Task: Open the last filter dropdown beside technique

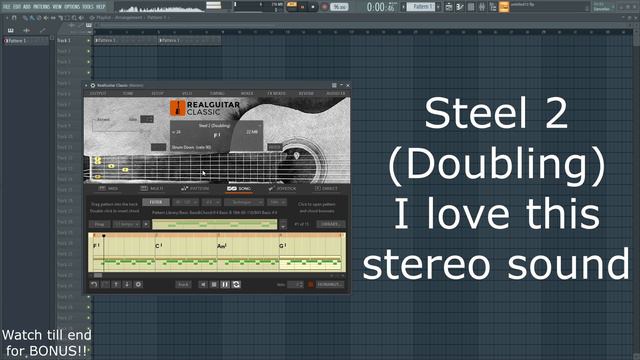Action: click(x=276, y=202)
